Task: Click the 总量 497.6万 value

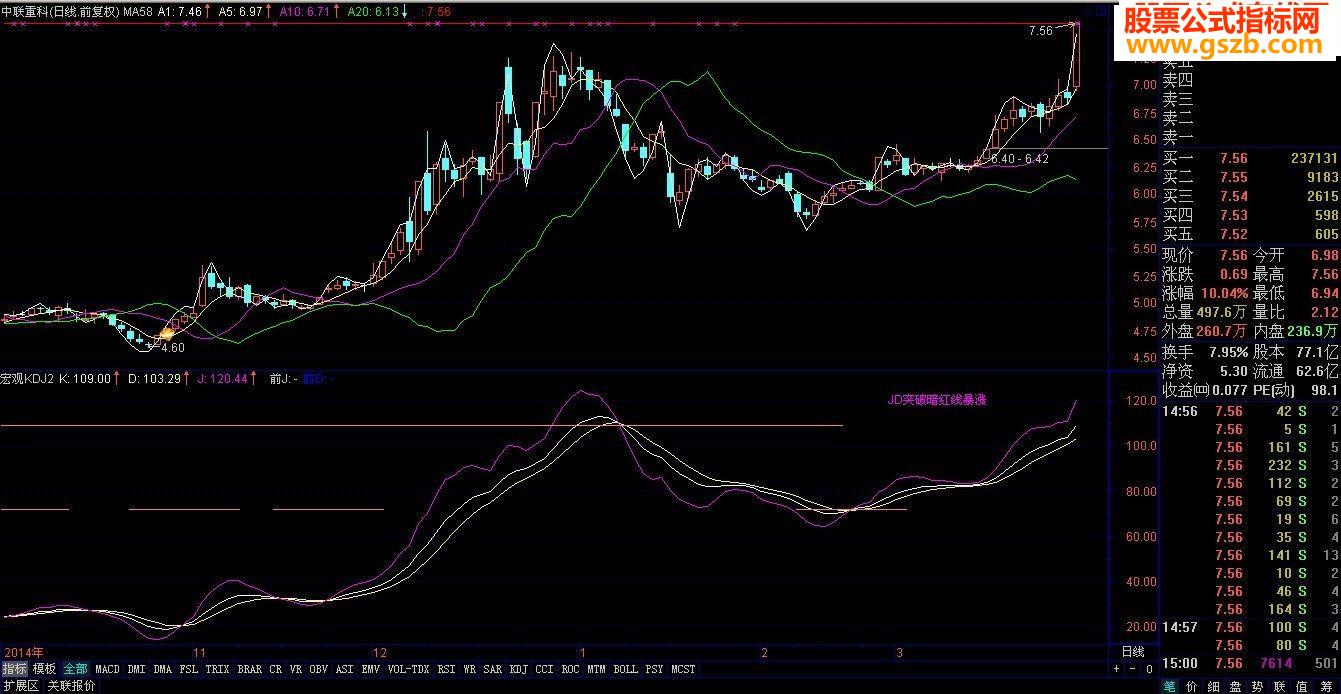Action: pos(1222,312)
